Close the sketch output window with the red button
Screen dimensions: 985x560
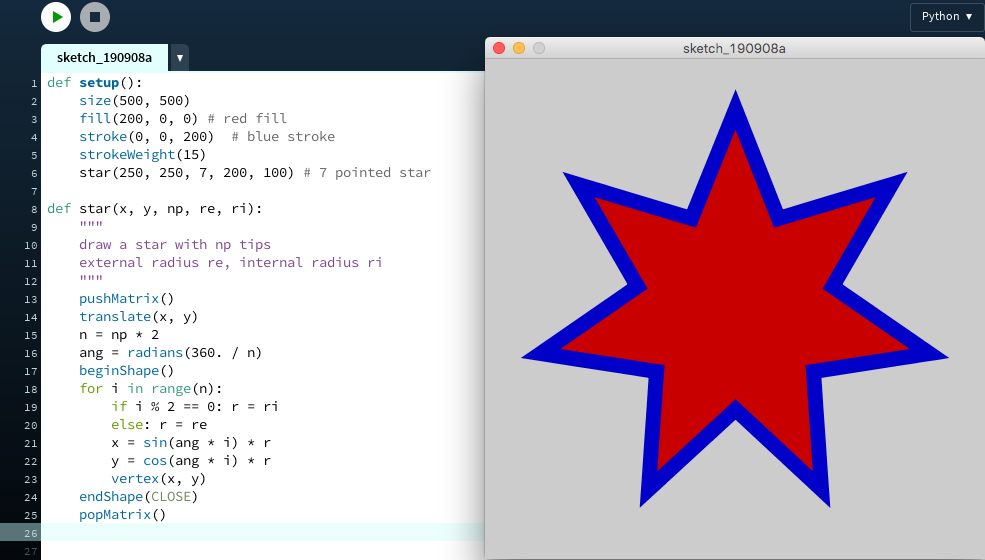pyautogui.click(x=499, y=48)
